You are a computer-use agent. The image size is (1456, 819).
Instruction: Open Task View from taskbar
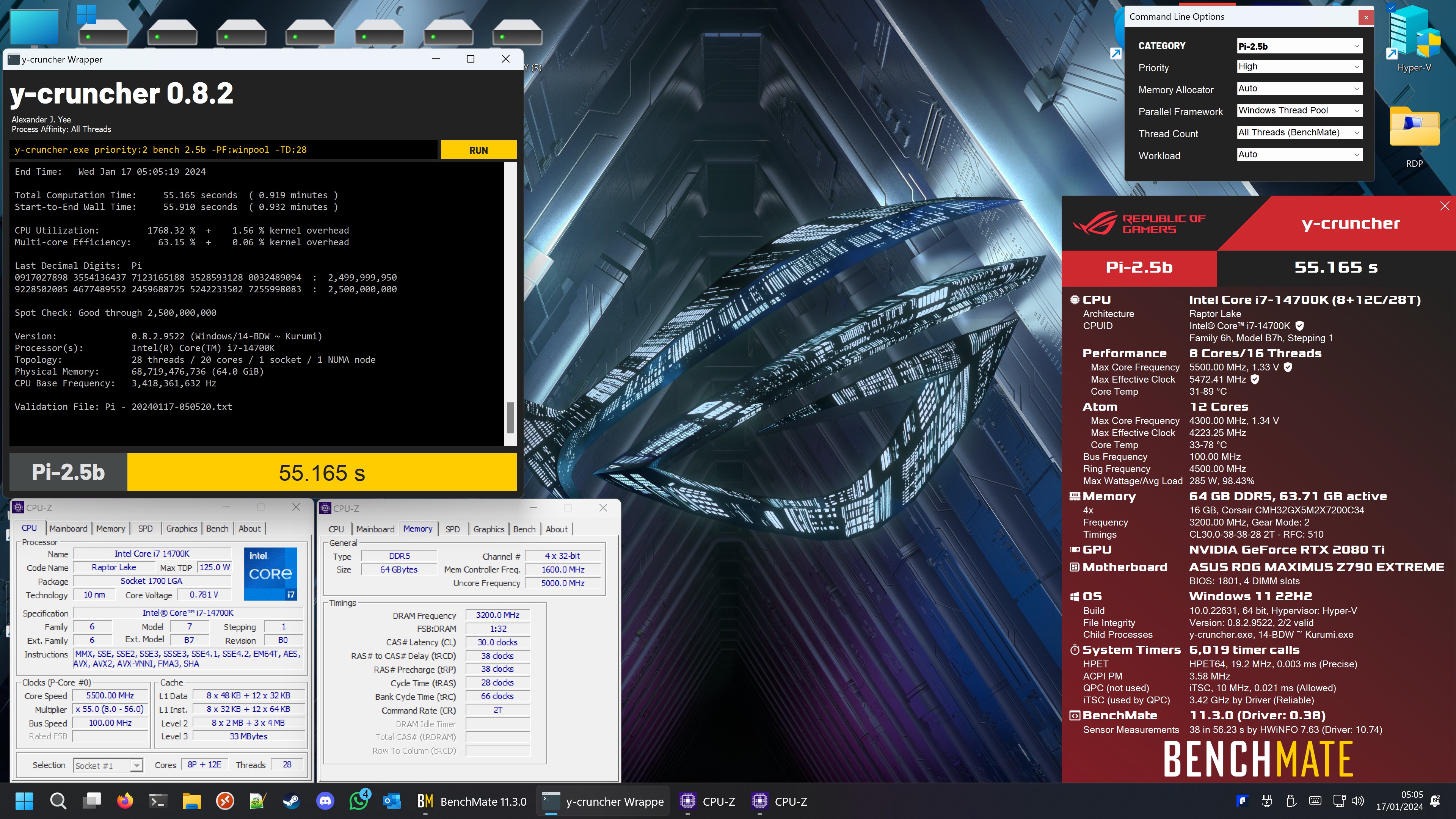click(91, 801)
